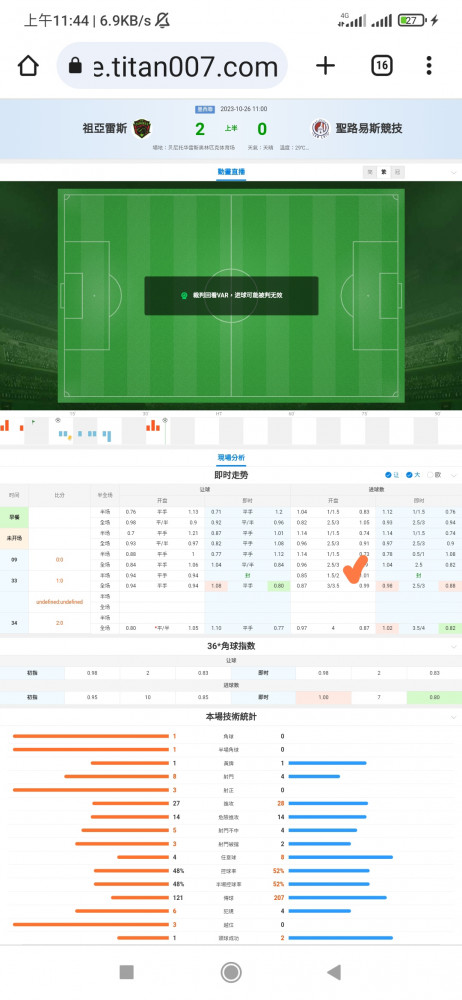Switch to the 動畫直播 tab
The height and width of the screenshot is (1000, 462).
[x=231, y=172]
